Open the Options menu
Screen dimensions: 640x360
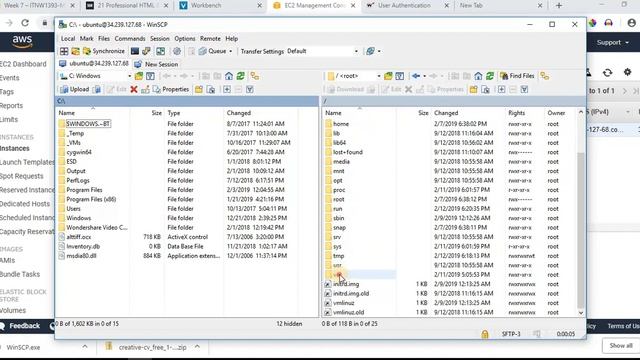185,38
